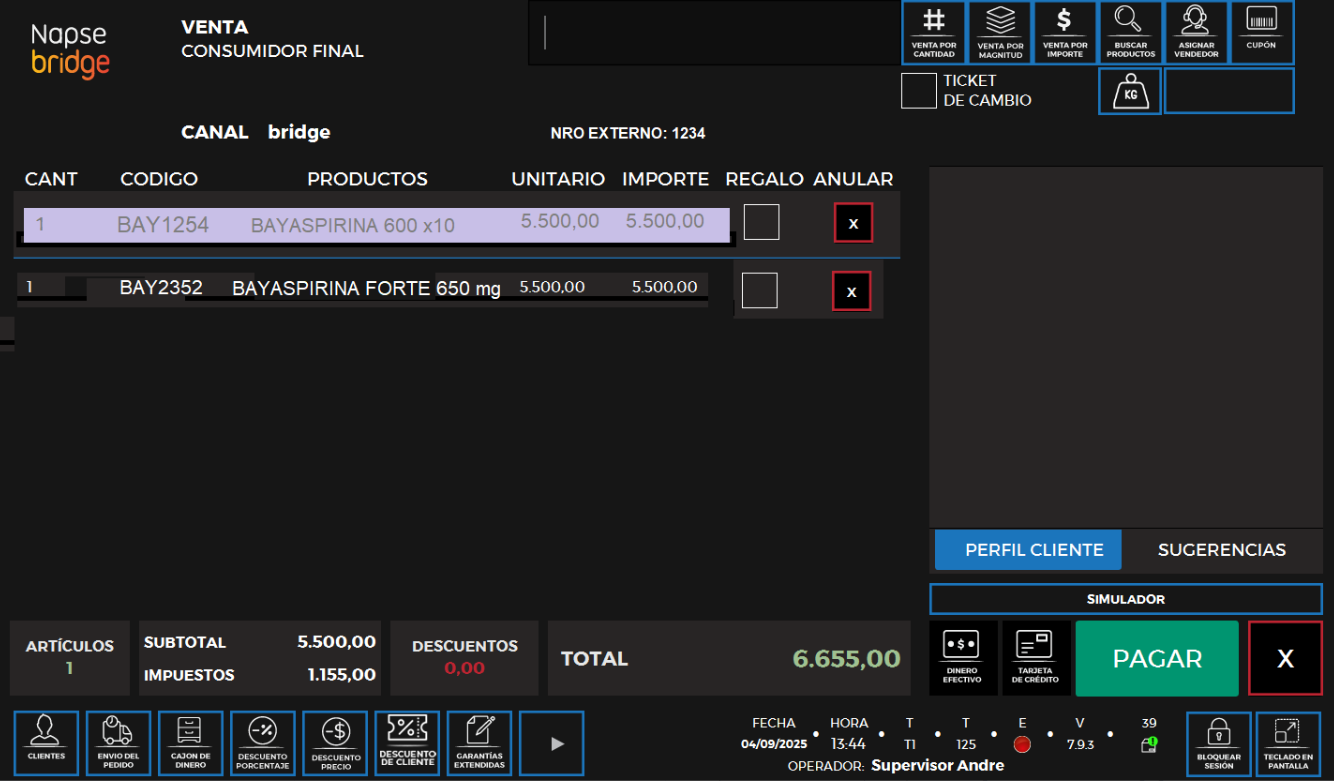Show more options with the arrow button
This screenshot has width=1334, height=781.
pyautogui.click(x=552, y=743)
